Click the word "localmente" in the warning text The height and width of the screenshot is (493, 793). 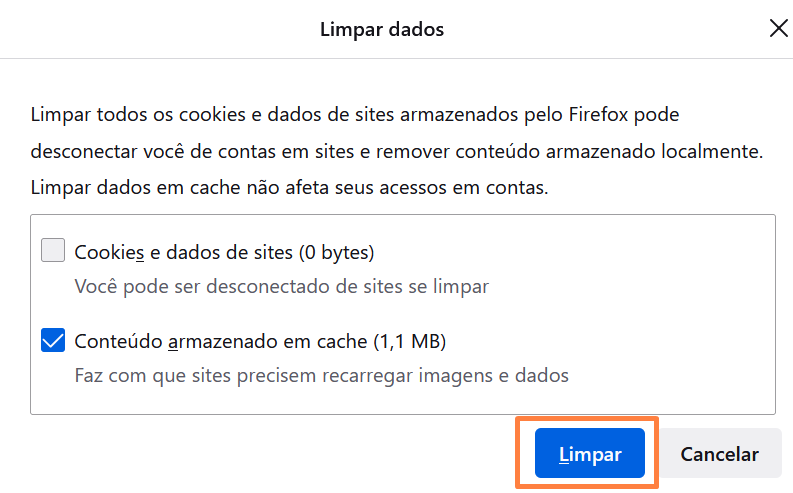coord(712,151)
